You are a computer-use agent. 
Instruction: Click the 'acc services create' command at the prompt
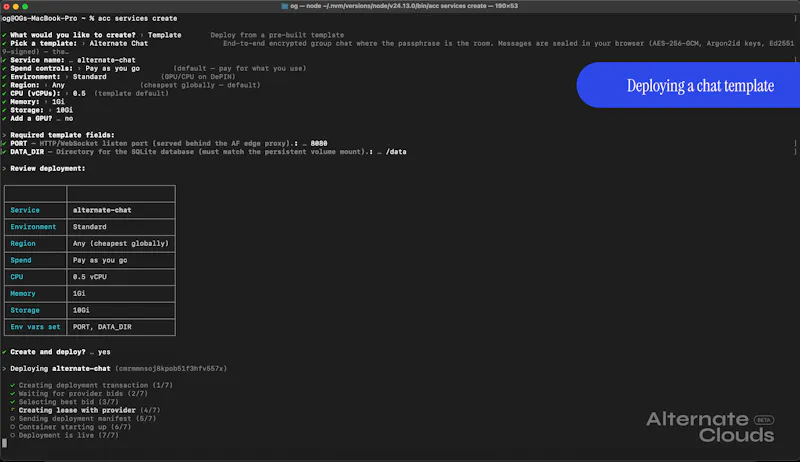tap(137, 18)
